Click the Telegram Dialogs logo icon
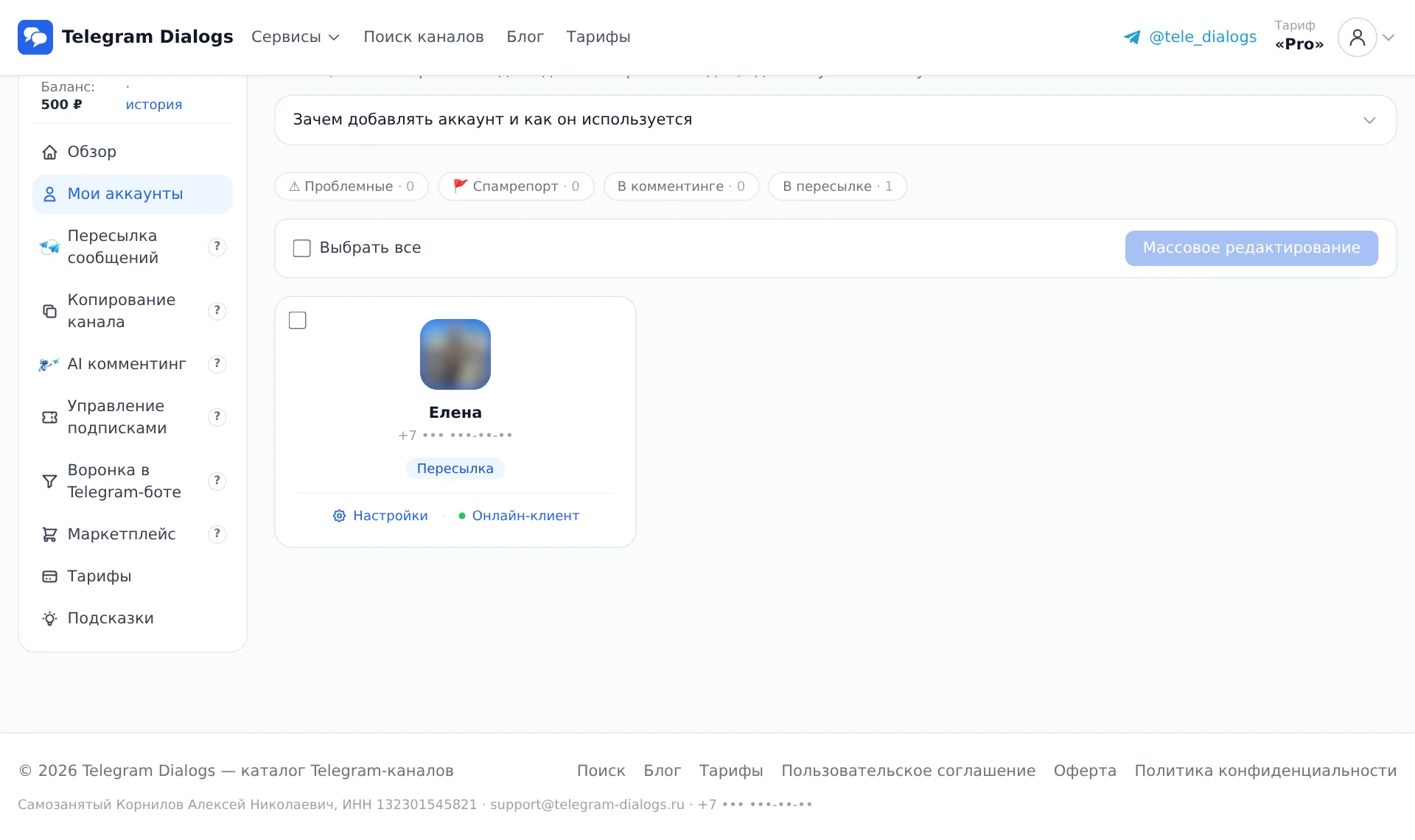 coord(35,37)
